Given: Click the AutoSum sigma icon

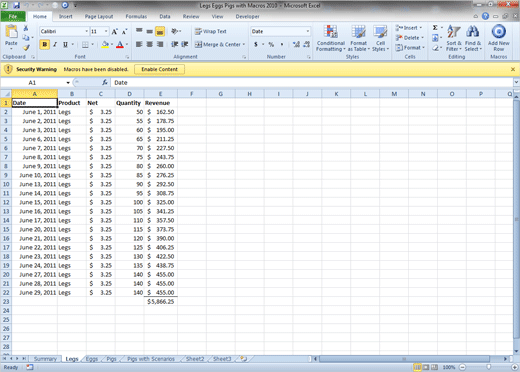Looking at the screenshot, I should click(x=435, y=28).
